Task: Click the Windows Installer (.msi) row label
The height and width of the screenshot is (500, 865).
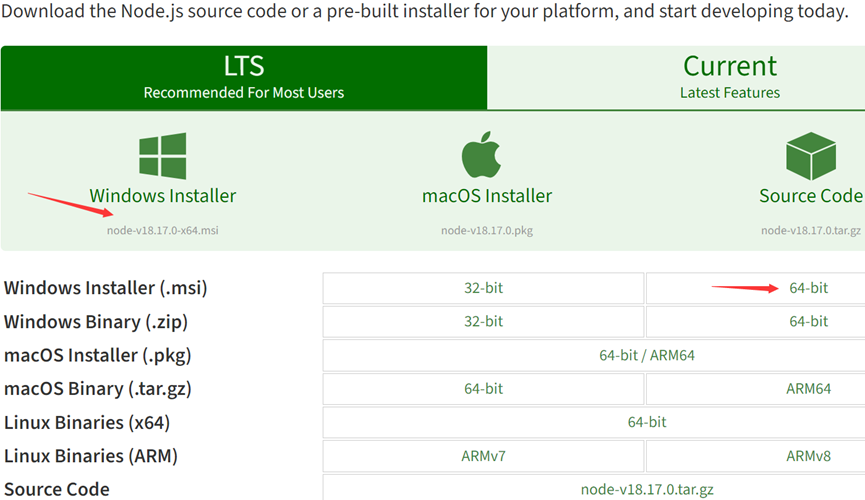Action: [105, 288]
